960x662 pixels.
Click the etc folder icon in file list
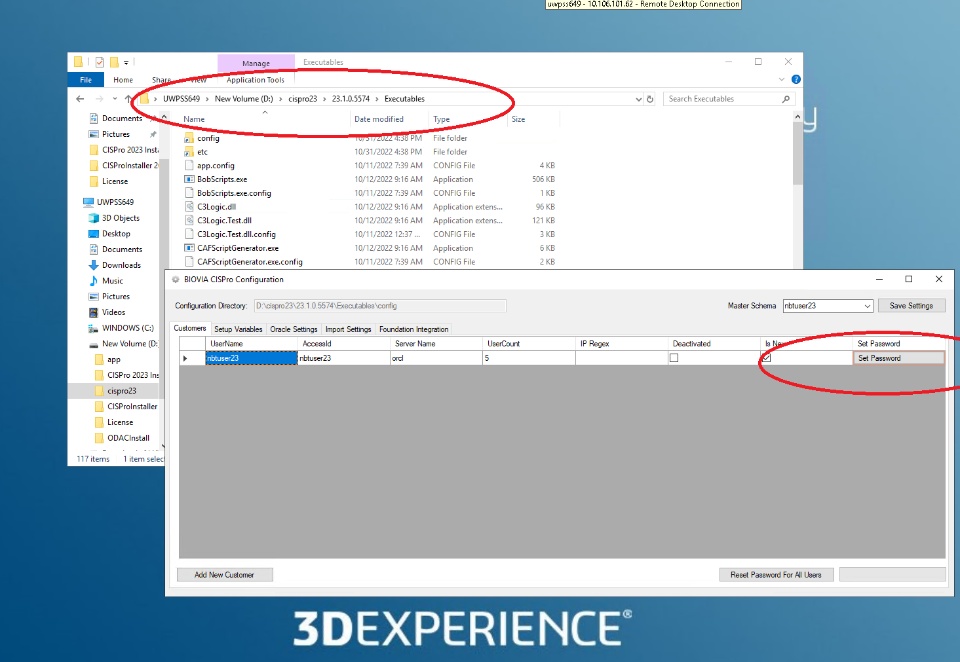pos(189,151)
